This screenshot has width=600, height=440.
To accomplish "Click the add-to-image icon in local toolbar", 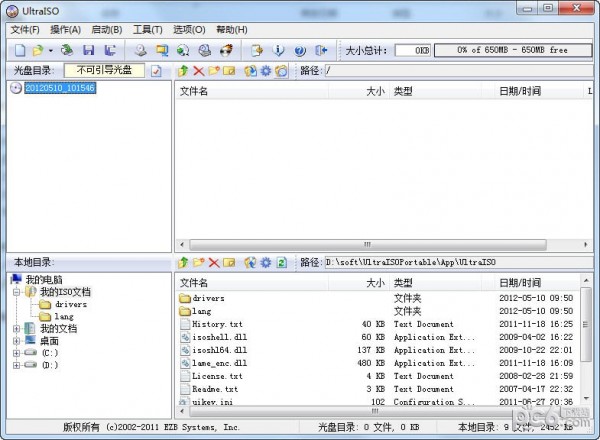I will 250,262.
